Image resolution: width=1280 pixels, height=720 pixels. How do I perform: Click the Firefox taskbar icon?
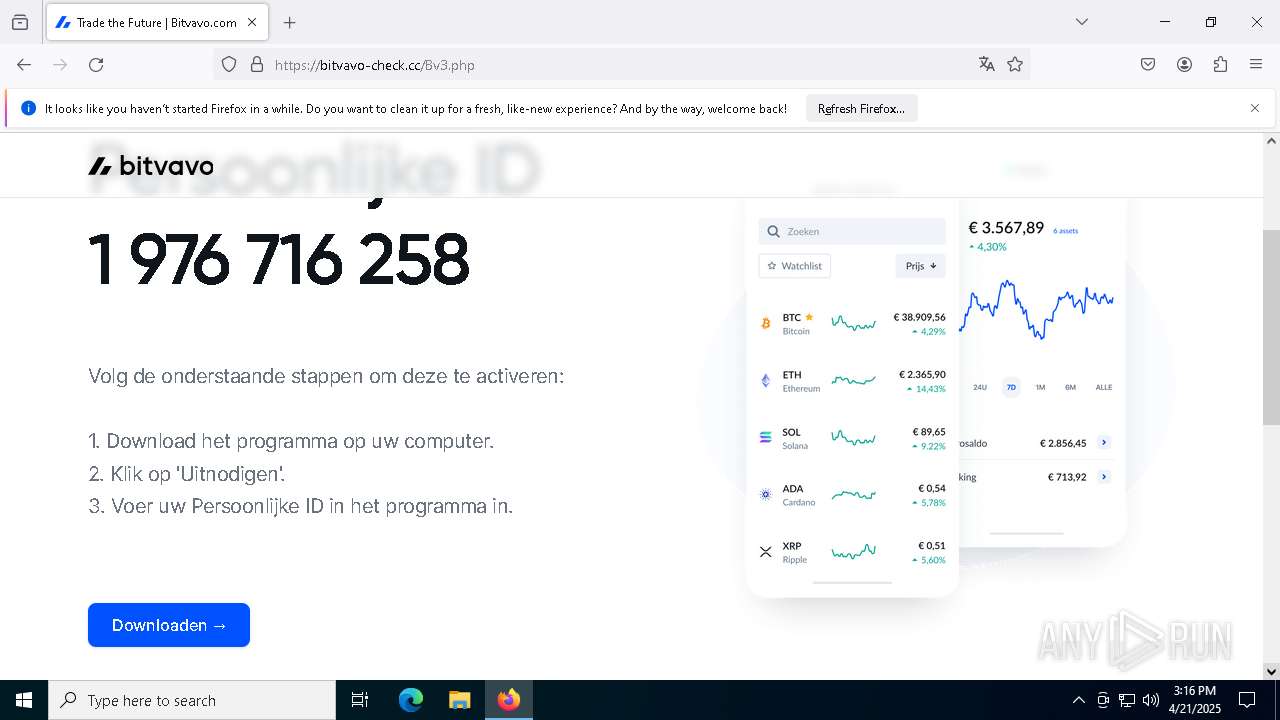(509, 700)
